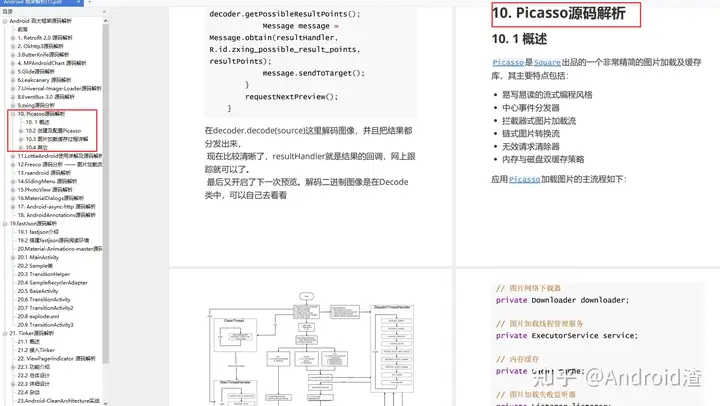Go to 20.5 BaseActivity bookmark
This screenshot has height=406, width=720.
(38, 291)
